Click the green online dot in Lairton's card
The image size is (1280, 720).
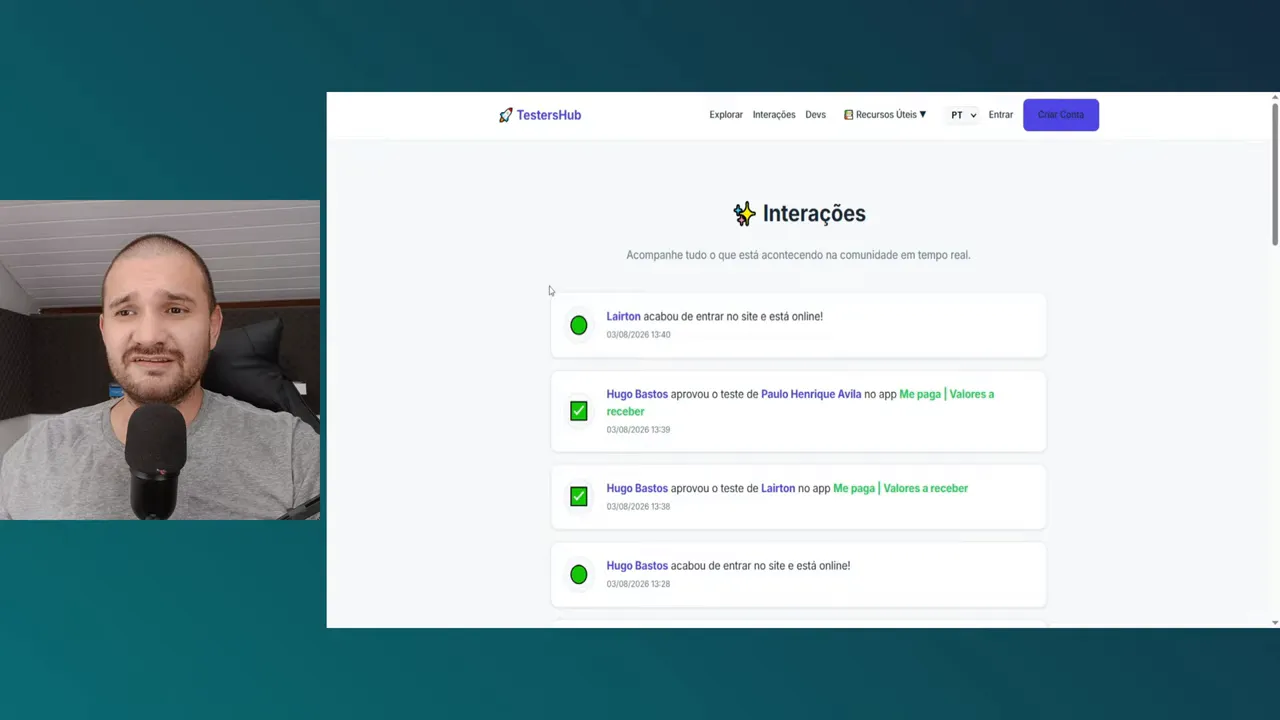pyautogui.click(x=578, y=325)
